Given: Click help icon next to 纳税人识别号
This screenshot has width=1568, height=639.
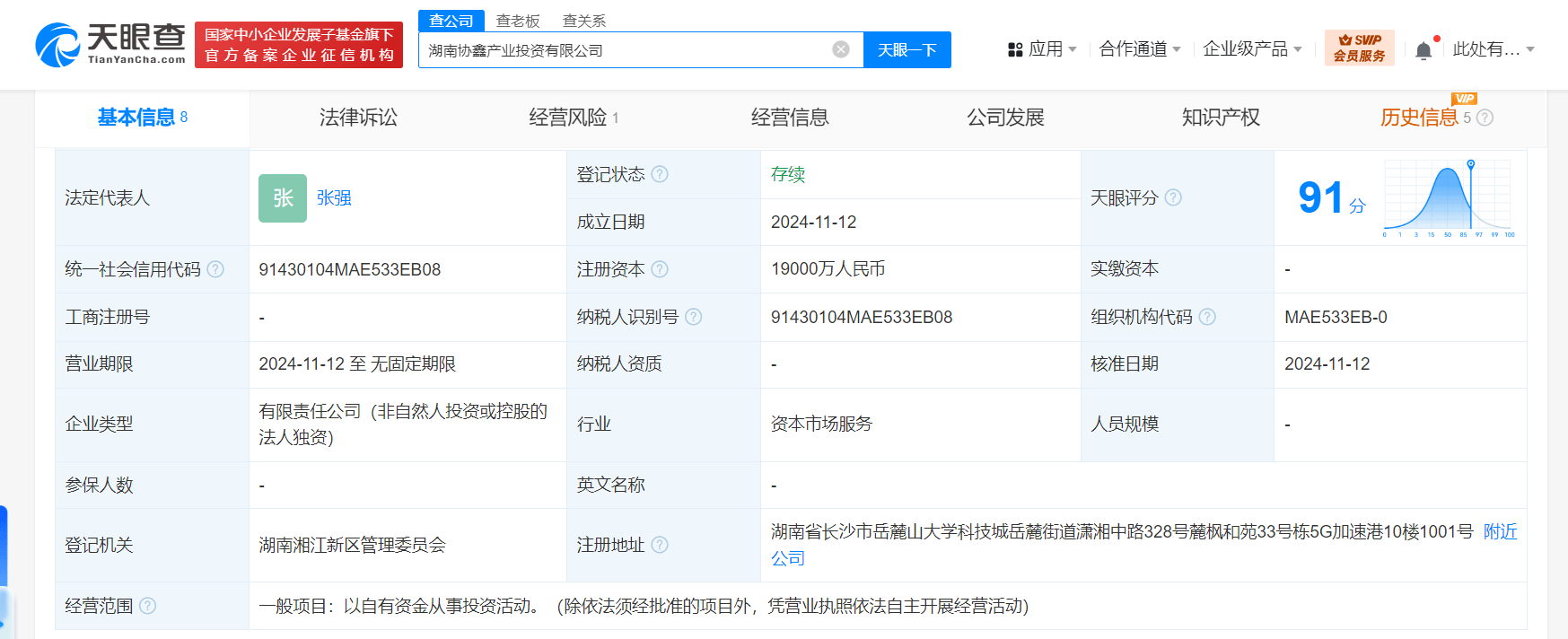Looking at the screenshot, I should [694, 317].
